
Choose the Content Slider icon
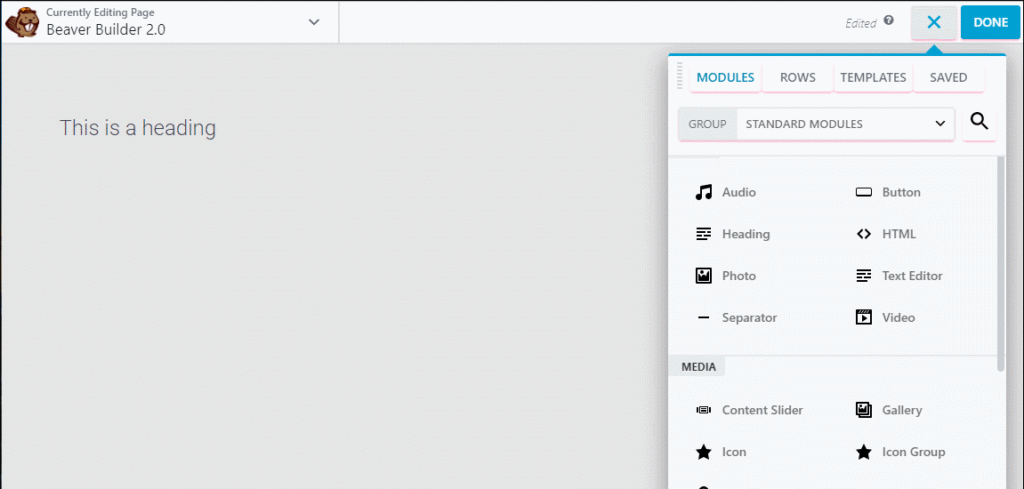tap(703, 410)
